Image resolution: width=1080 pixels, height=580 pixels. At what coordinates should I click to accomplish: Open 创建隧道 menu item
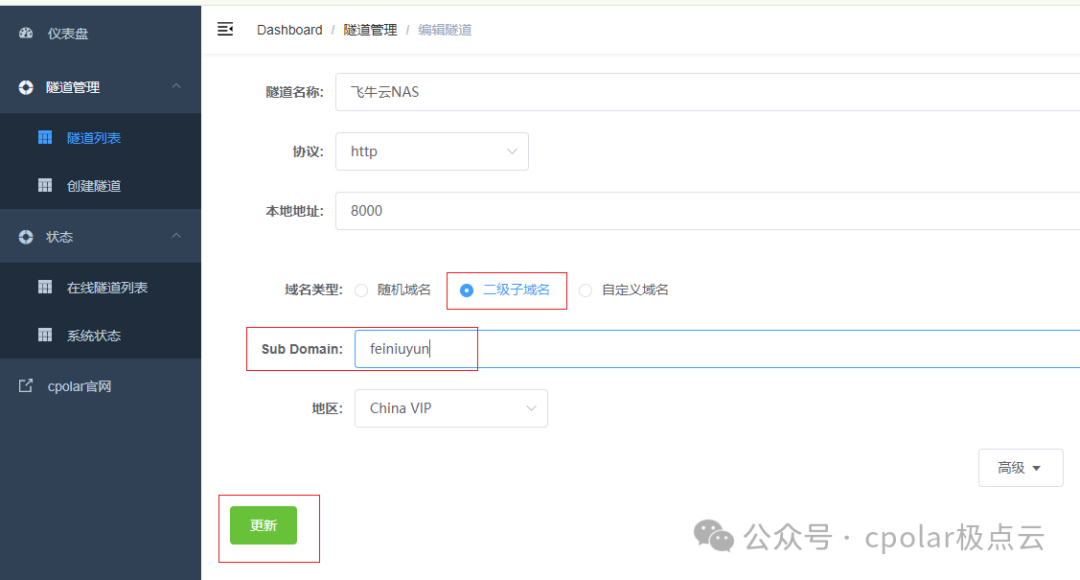[x=101, y=185]
